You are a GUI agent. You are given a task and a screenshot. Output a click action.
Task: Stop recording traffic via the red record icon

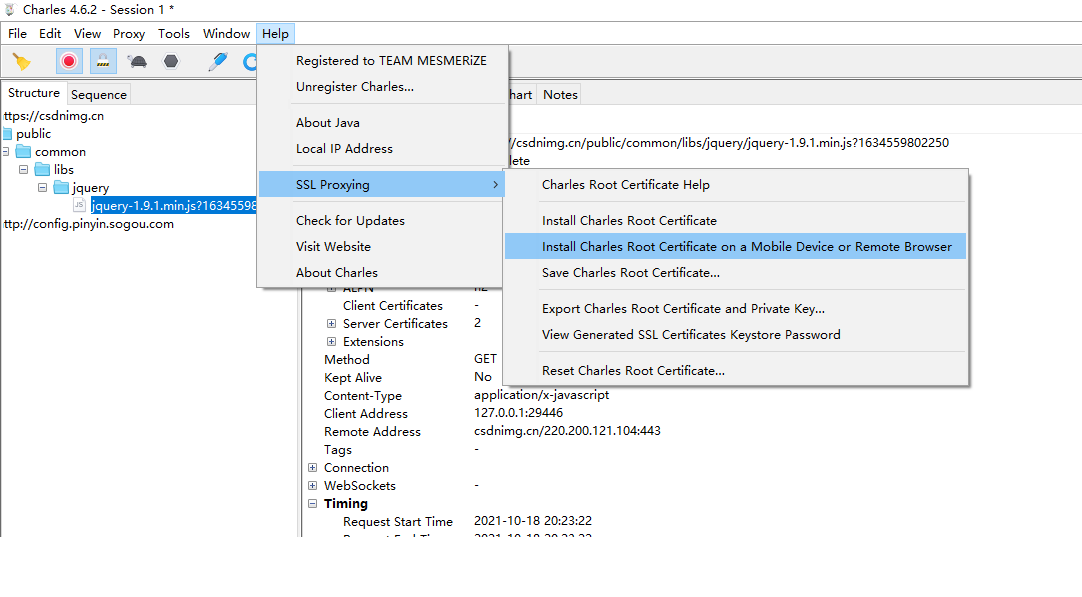69,61
